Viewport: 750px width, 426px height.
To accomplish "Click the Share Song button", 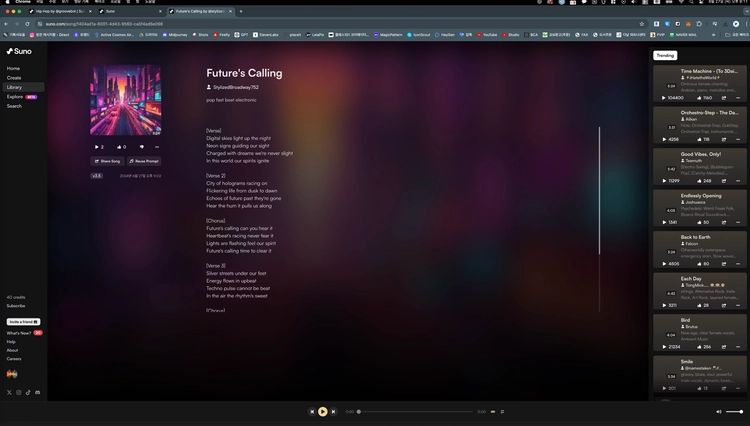I will tap(108, 161).
